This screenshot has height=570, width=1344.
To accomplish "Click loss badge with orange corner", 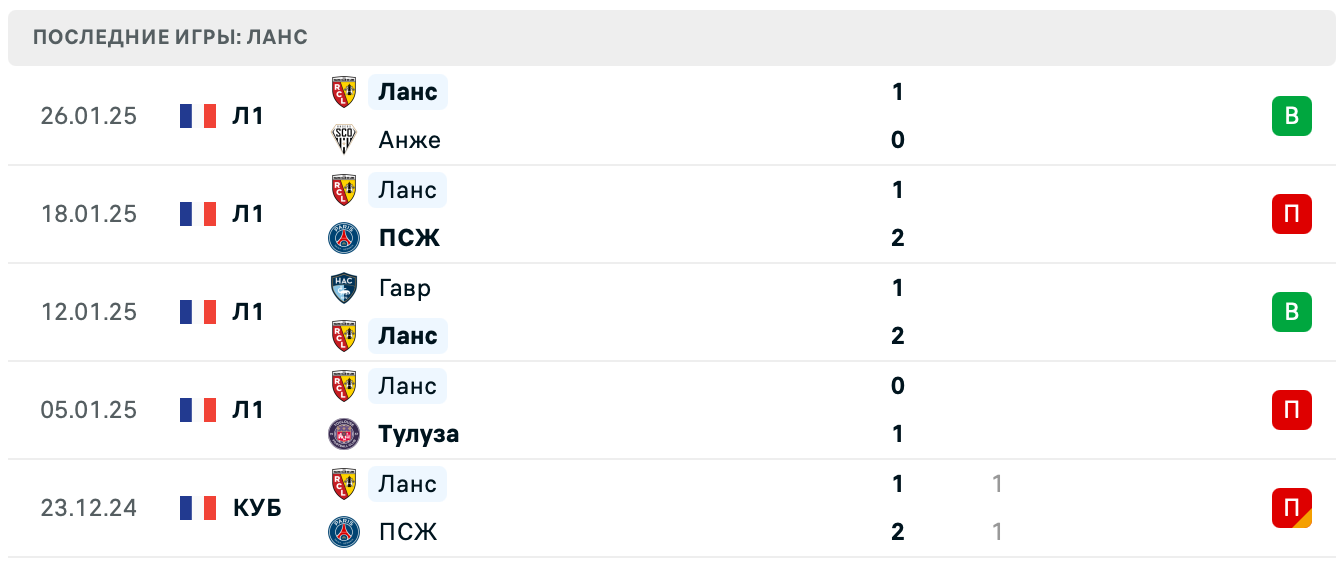I will 1291,508.
